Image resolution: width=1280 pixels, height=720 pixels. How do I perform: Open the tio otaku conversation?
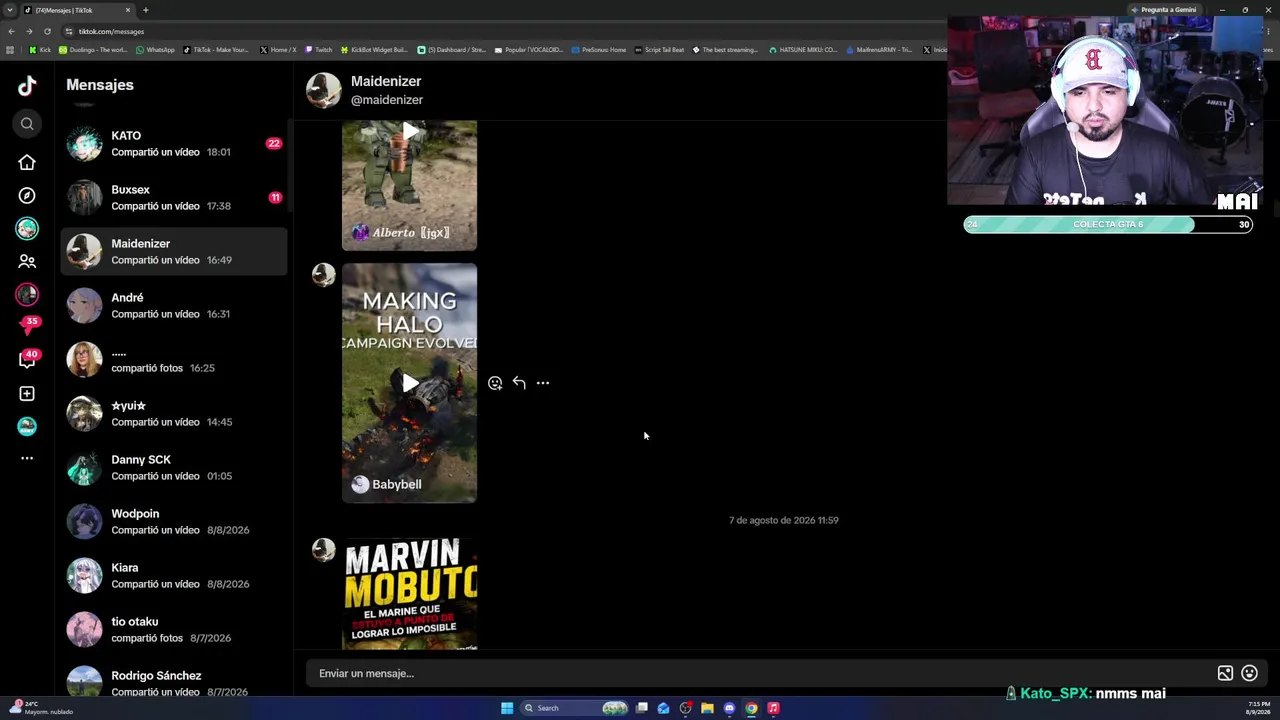tap(174, 629)
